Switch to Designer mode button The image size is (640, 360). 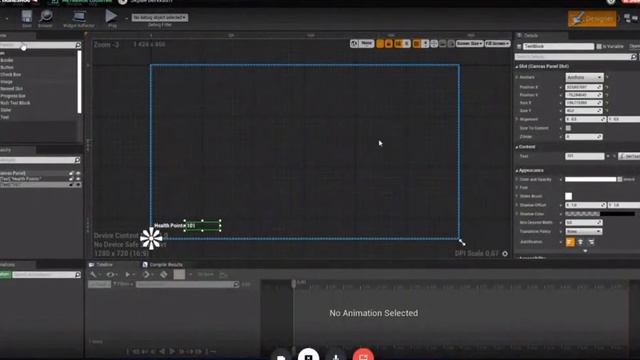(x=592, y=18)
